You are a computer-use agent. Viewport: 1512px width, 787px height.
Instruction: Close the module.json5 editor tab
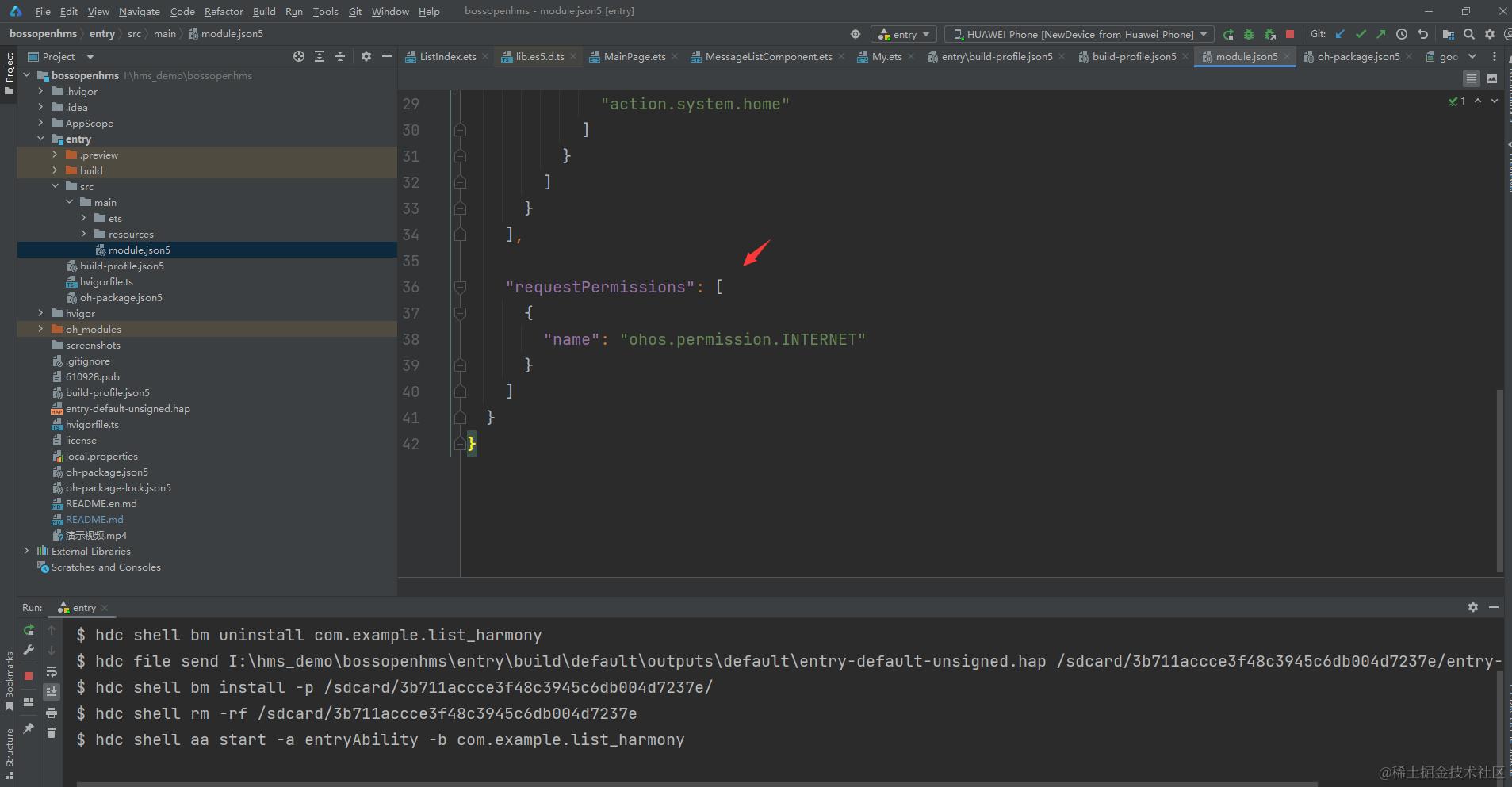point(1287,56)
